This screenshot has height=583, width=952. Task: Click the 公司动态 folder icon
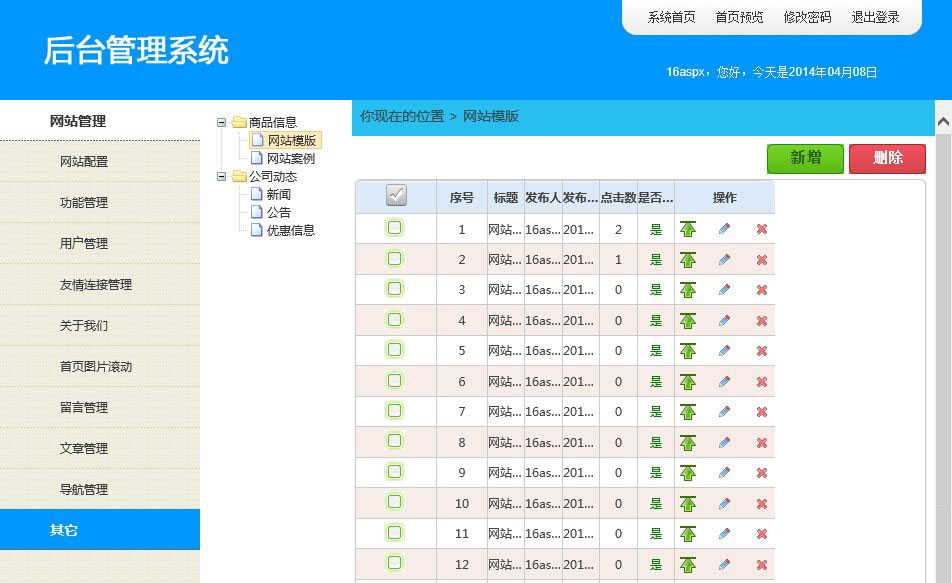click(239, 175)
